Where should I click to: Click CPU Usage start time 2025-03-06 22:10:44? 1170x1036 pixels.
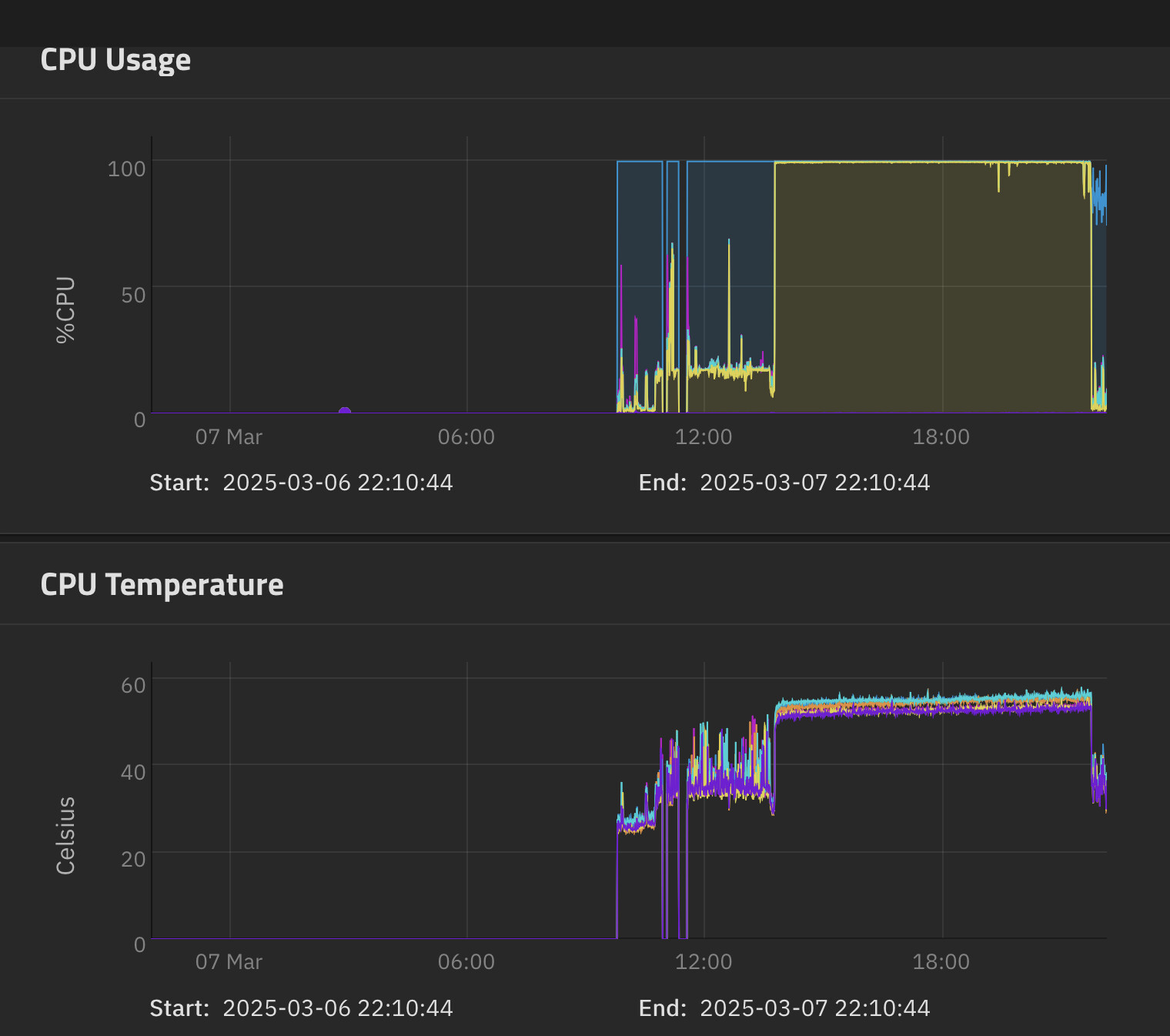[338, 483]
